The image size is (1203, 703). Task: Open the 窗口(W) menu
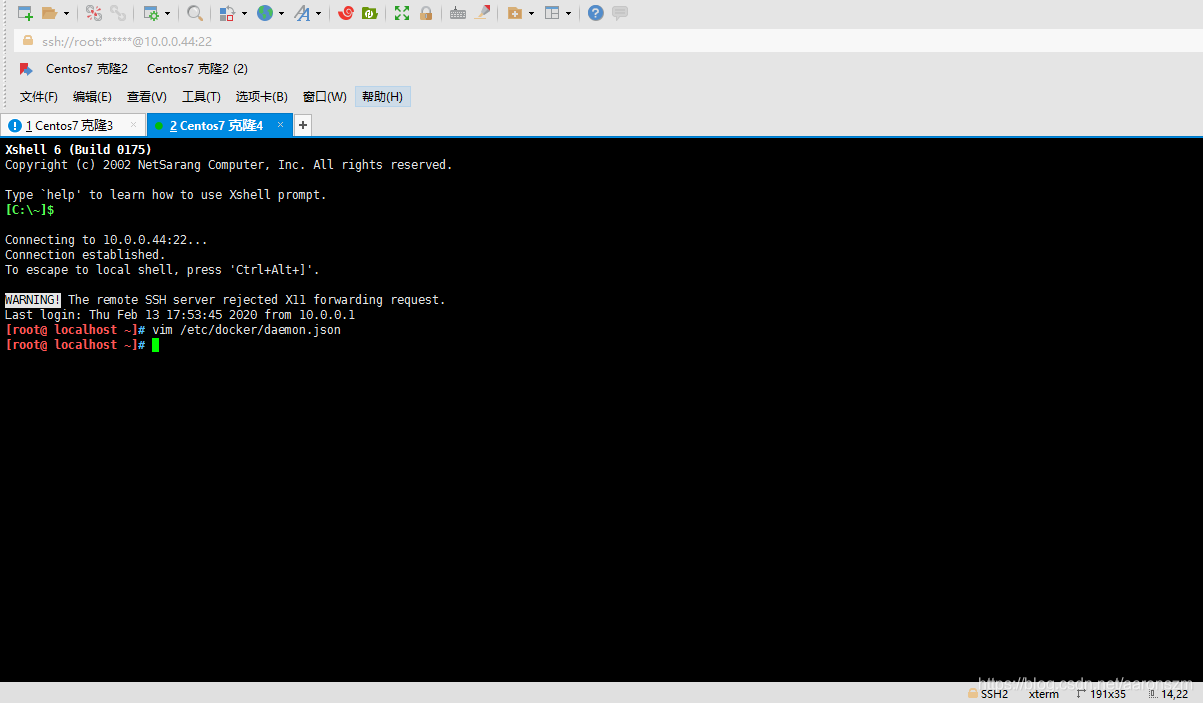coord(325,97)
